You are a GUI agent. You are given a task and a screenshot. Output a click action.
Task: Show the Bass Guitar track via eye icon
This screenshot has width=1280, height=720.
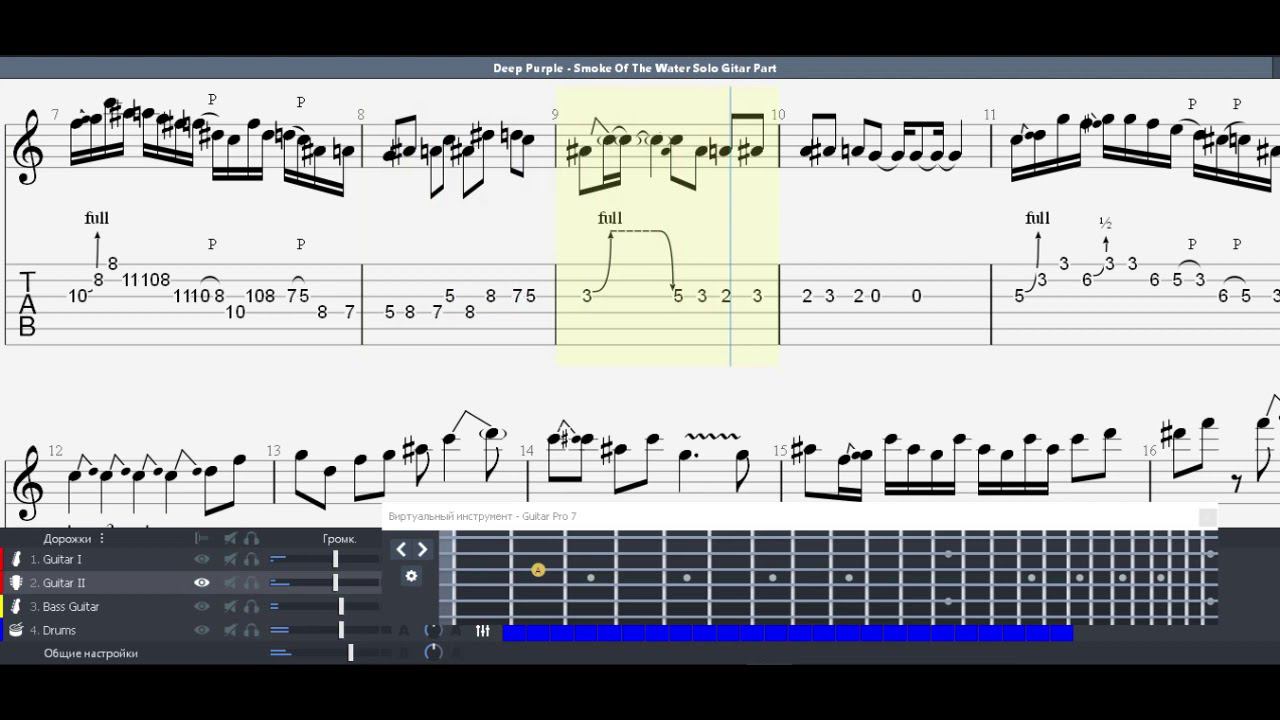tap(202, 606)
